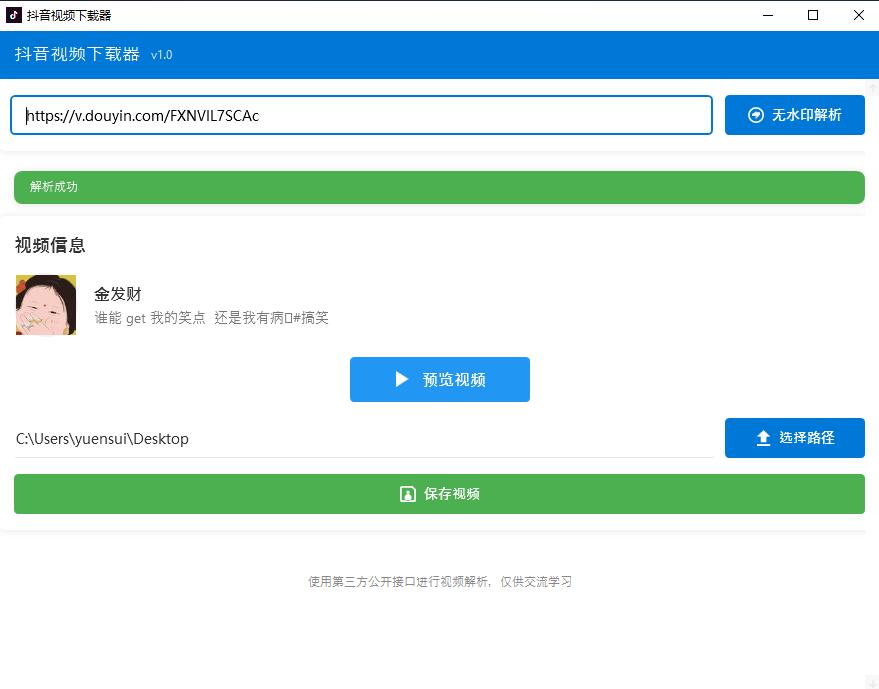Click the save path field showing Desktop

click(361, 438)
